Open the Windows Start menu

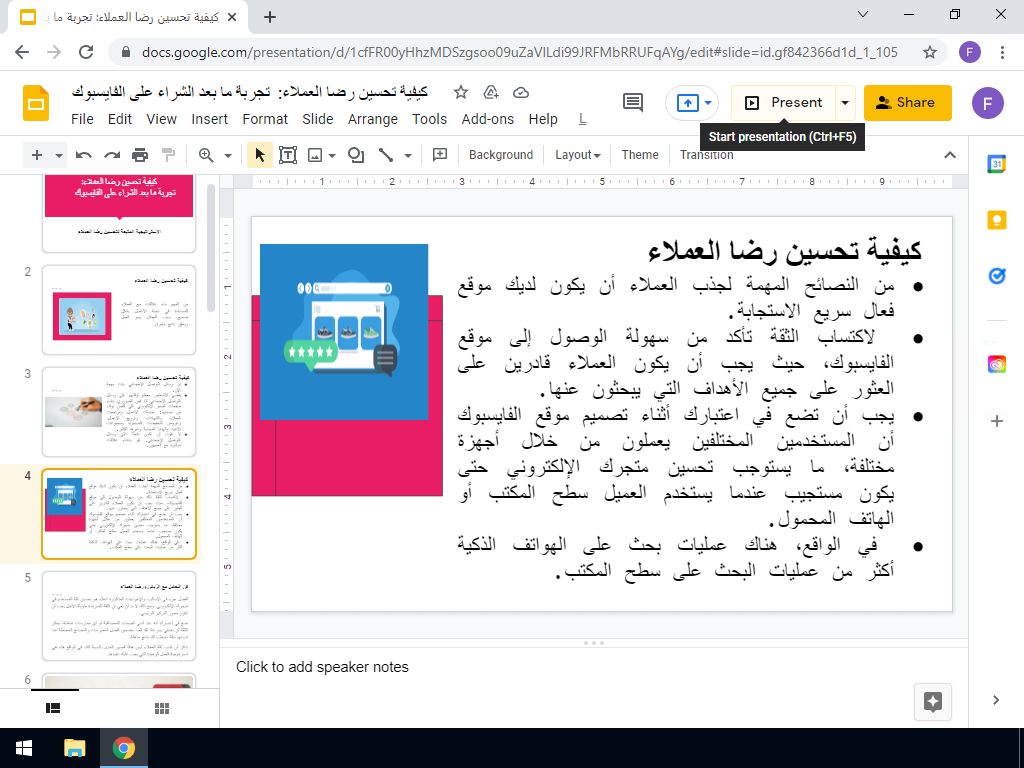pyautogui.click(x=24, y=748)
